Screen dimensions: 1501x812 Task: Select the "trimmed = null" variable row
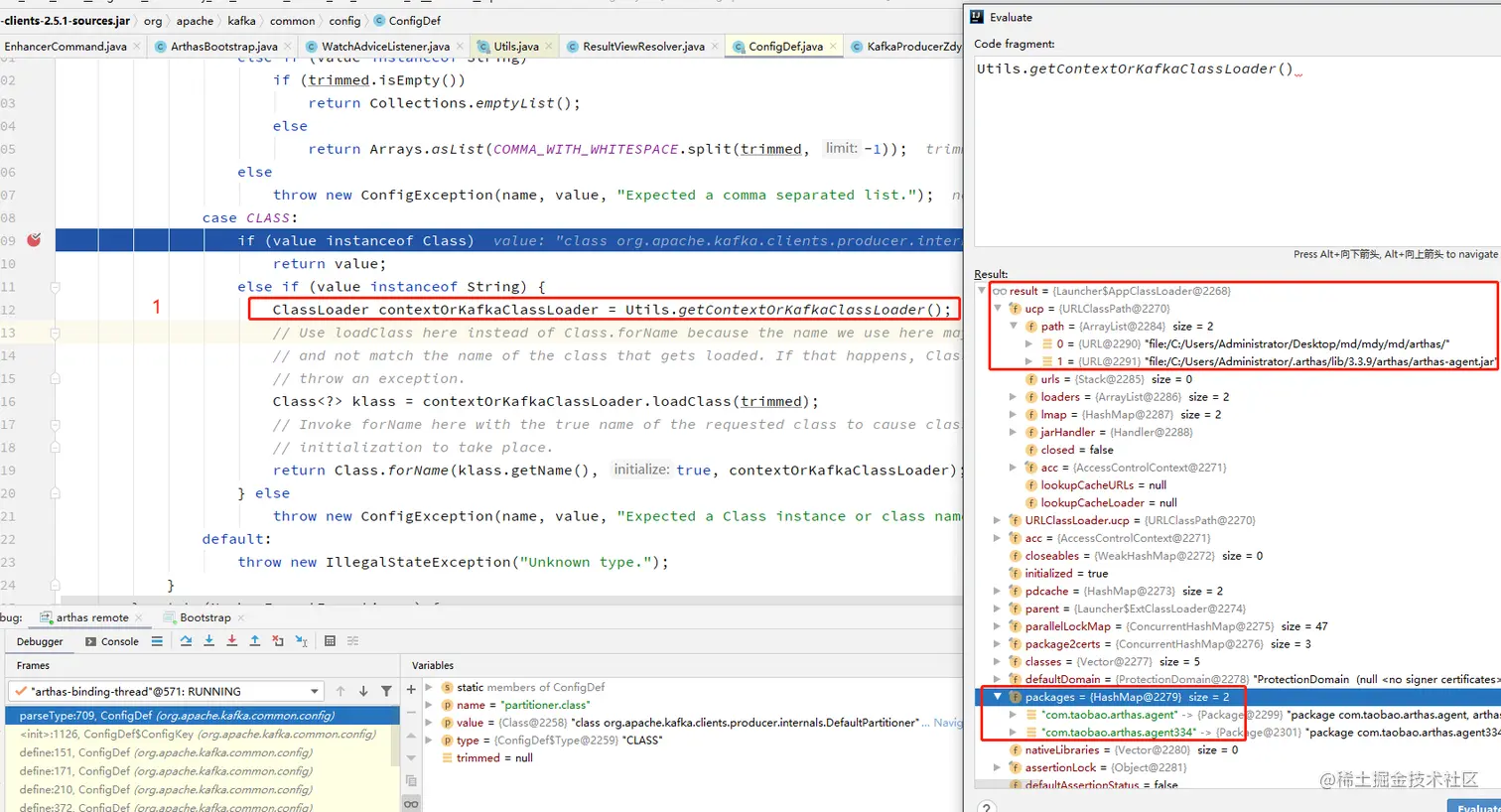[x=693, y=758]
